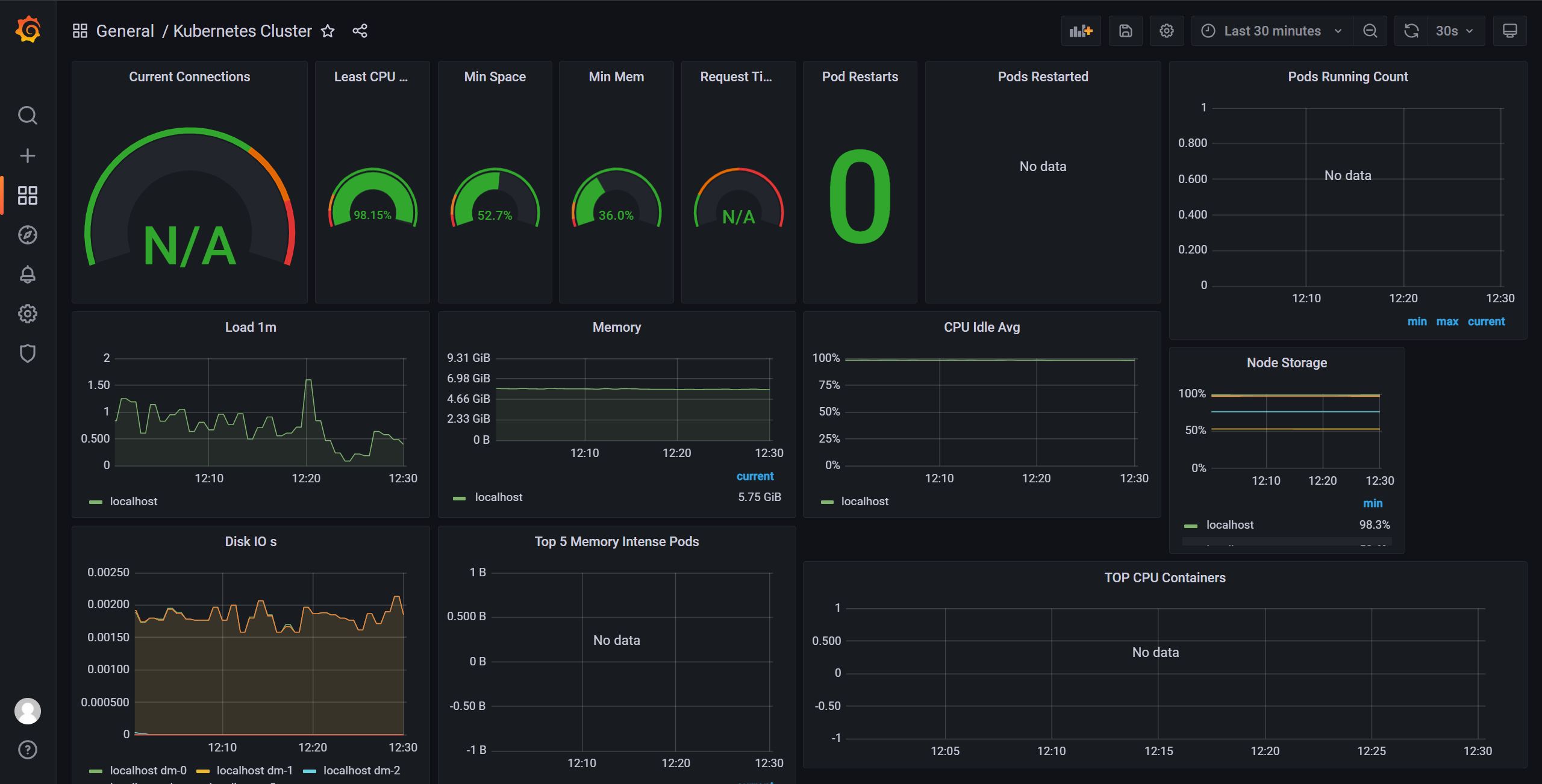This screenshot has height=784, width=1542.
Task: Click the 52.7% Min Space gauge value
Action: 495,215
